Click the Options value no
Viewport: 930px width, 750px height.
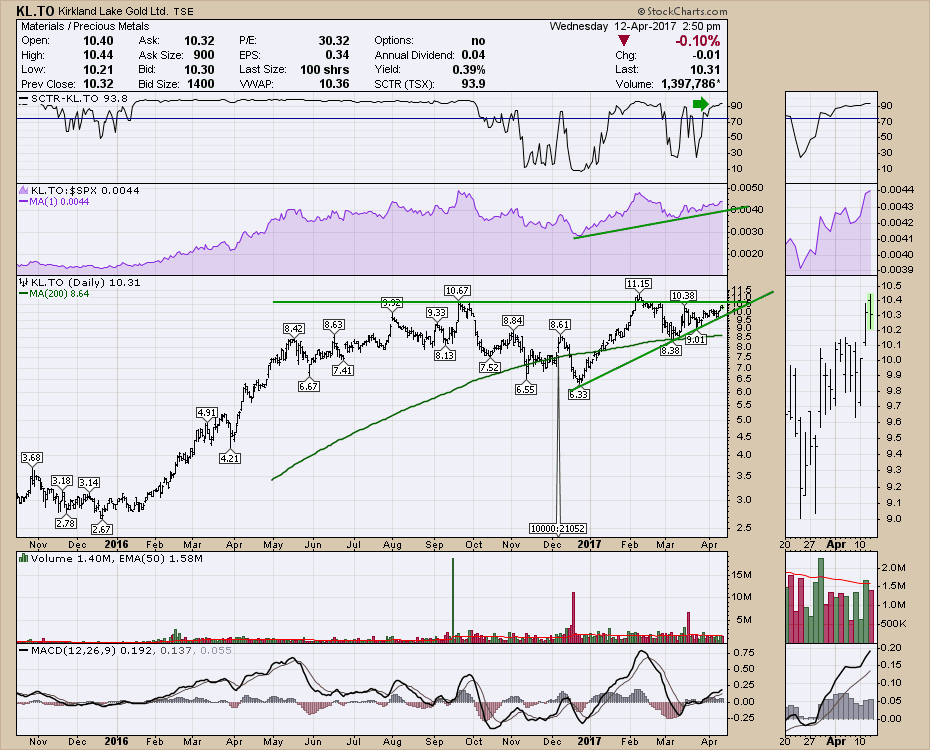(478, 41)
